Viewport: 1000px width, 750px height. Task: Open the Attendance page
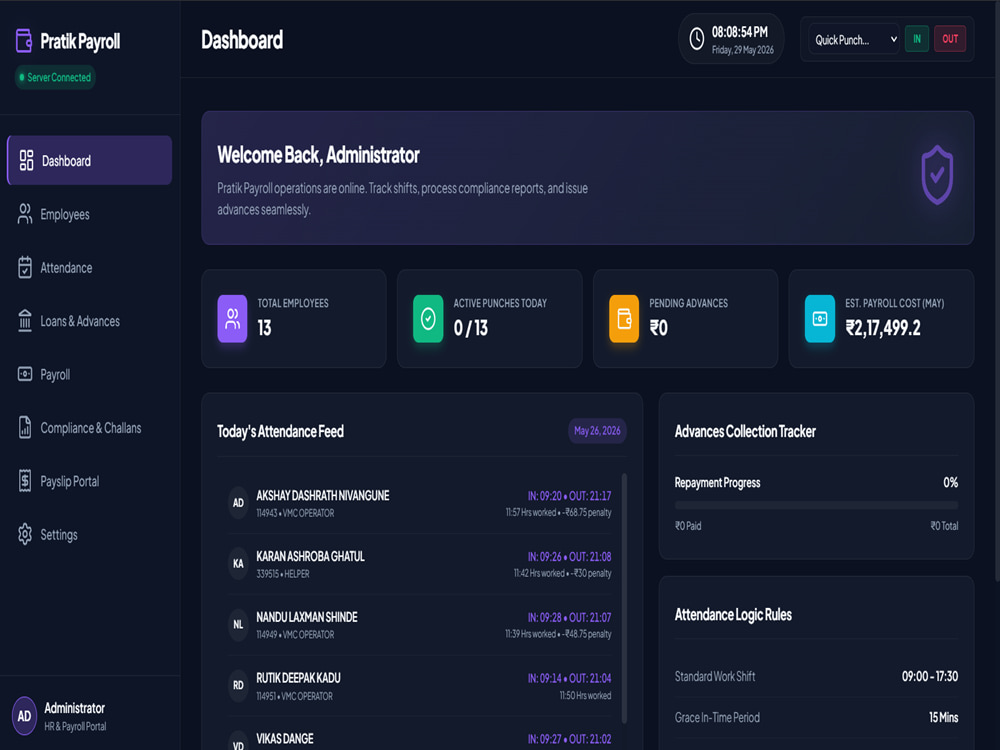pyautogui.click(x=89, y=268)
